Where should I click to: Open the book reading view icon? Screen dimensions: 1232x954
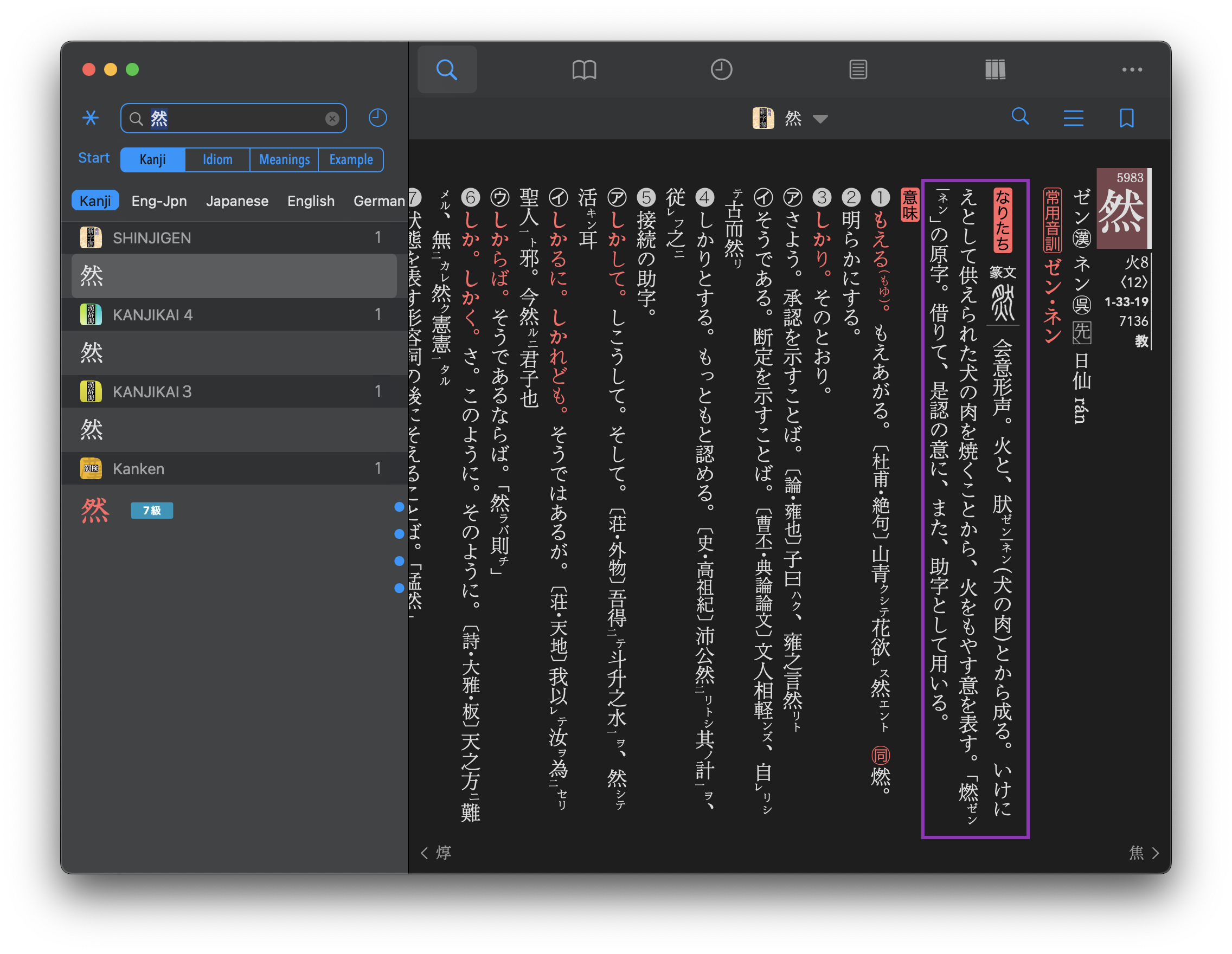click(x=584, y=70)
